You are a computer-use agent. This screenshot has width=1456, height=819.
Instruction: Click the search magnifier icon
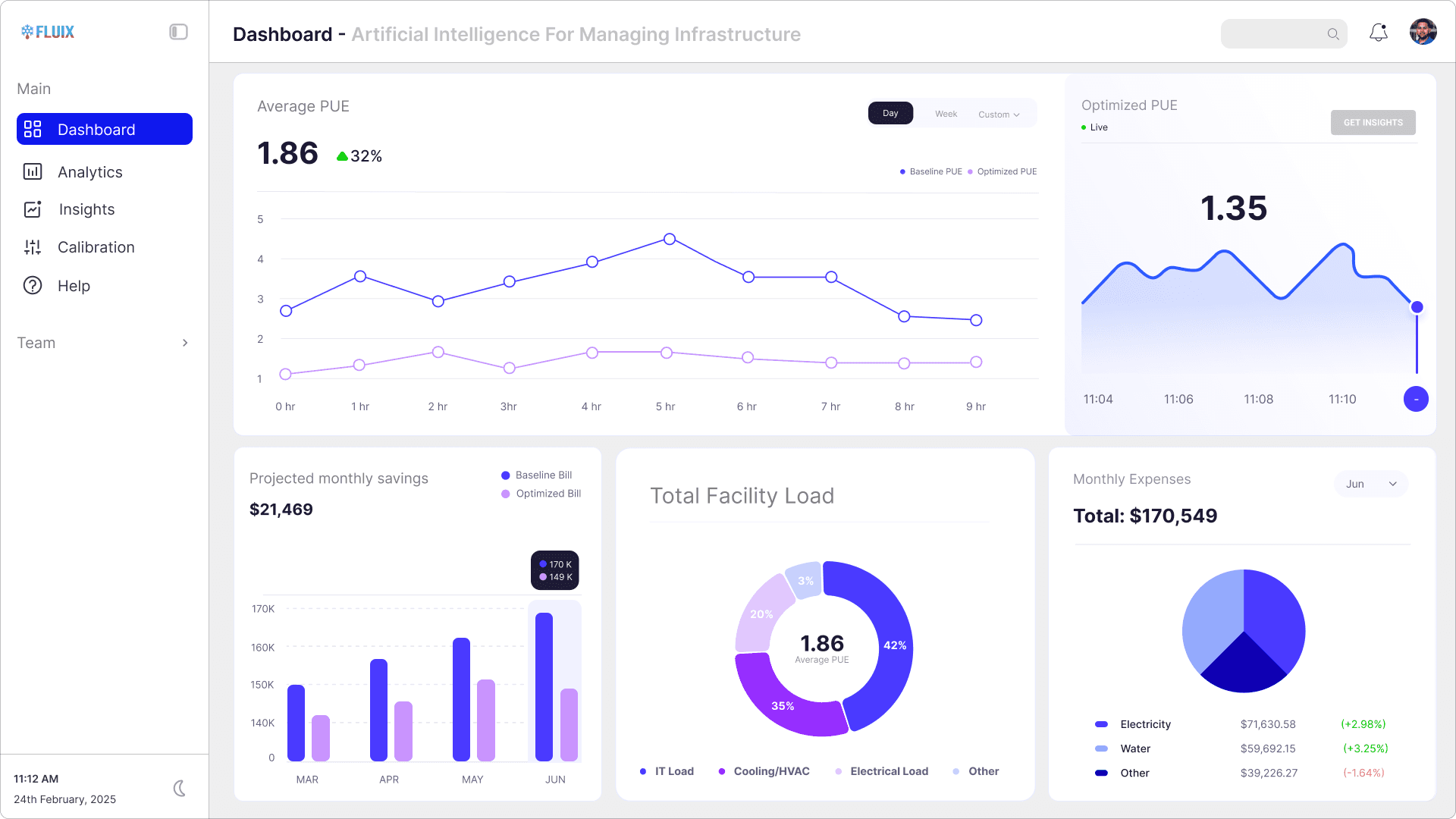click(1333, 33)
